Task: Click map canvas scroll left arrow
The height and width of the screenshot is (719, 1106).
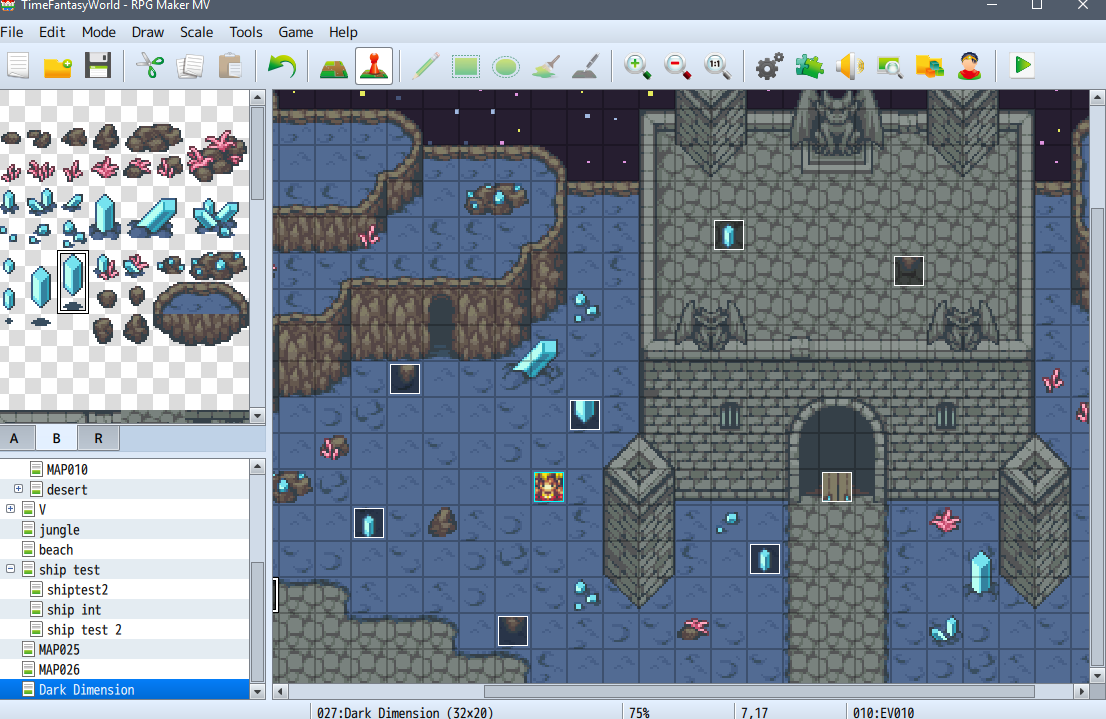Action: coord(280,691)
